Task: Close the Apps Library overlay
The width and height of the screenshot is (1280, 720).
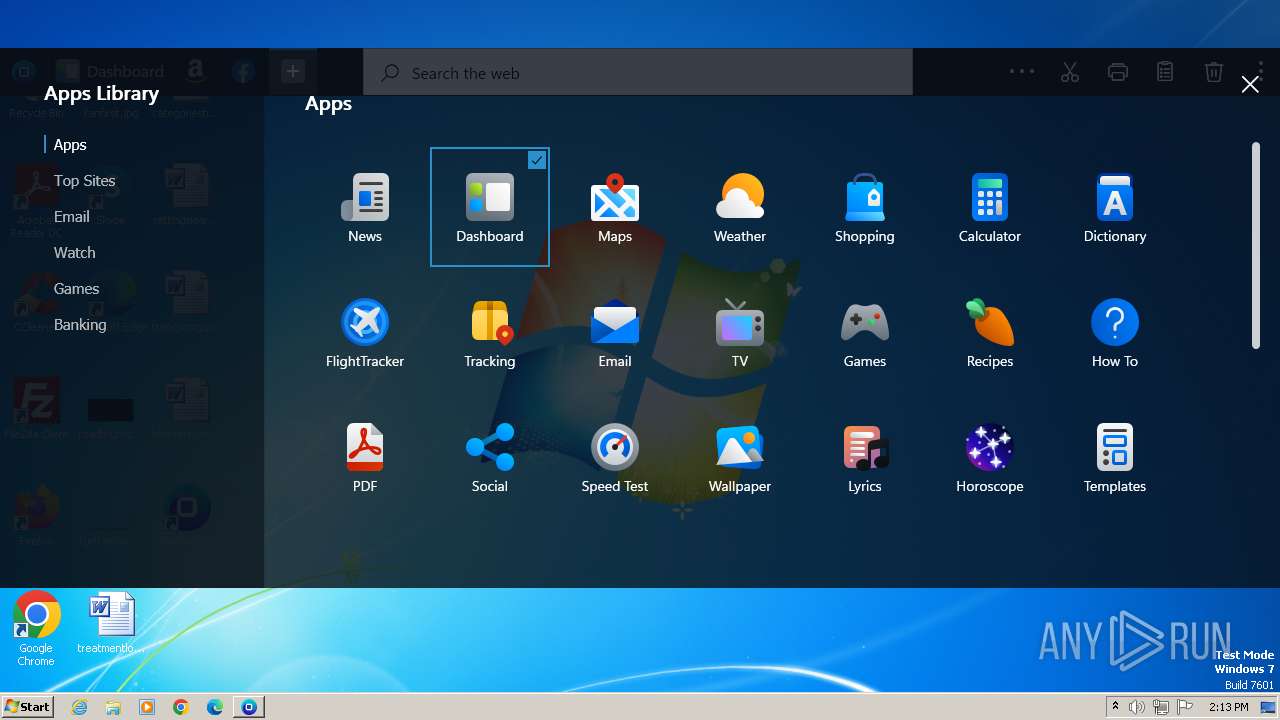Action: click(x=1250, y=85)
